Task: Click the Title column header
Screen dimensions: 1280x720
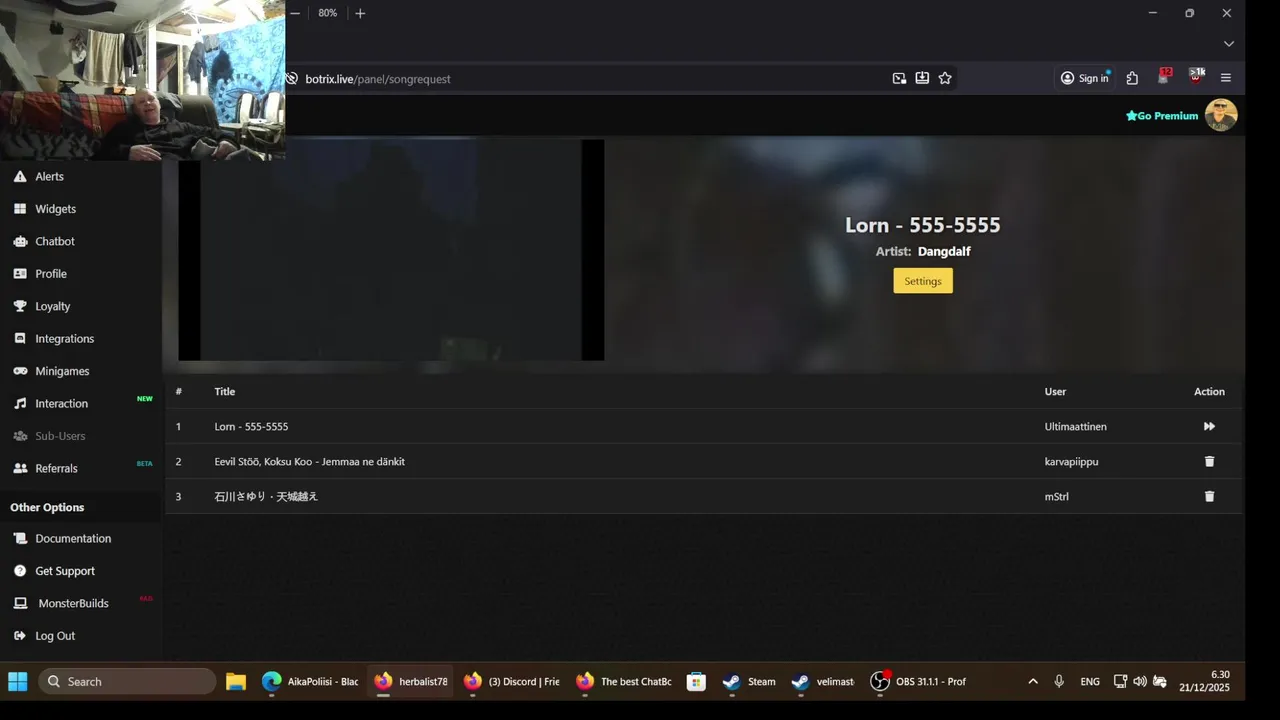Action: [224, 392]
